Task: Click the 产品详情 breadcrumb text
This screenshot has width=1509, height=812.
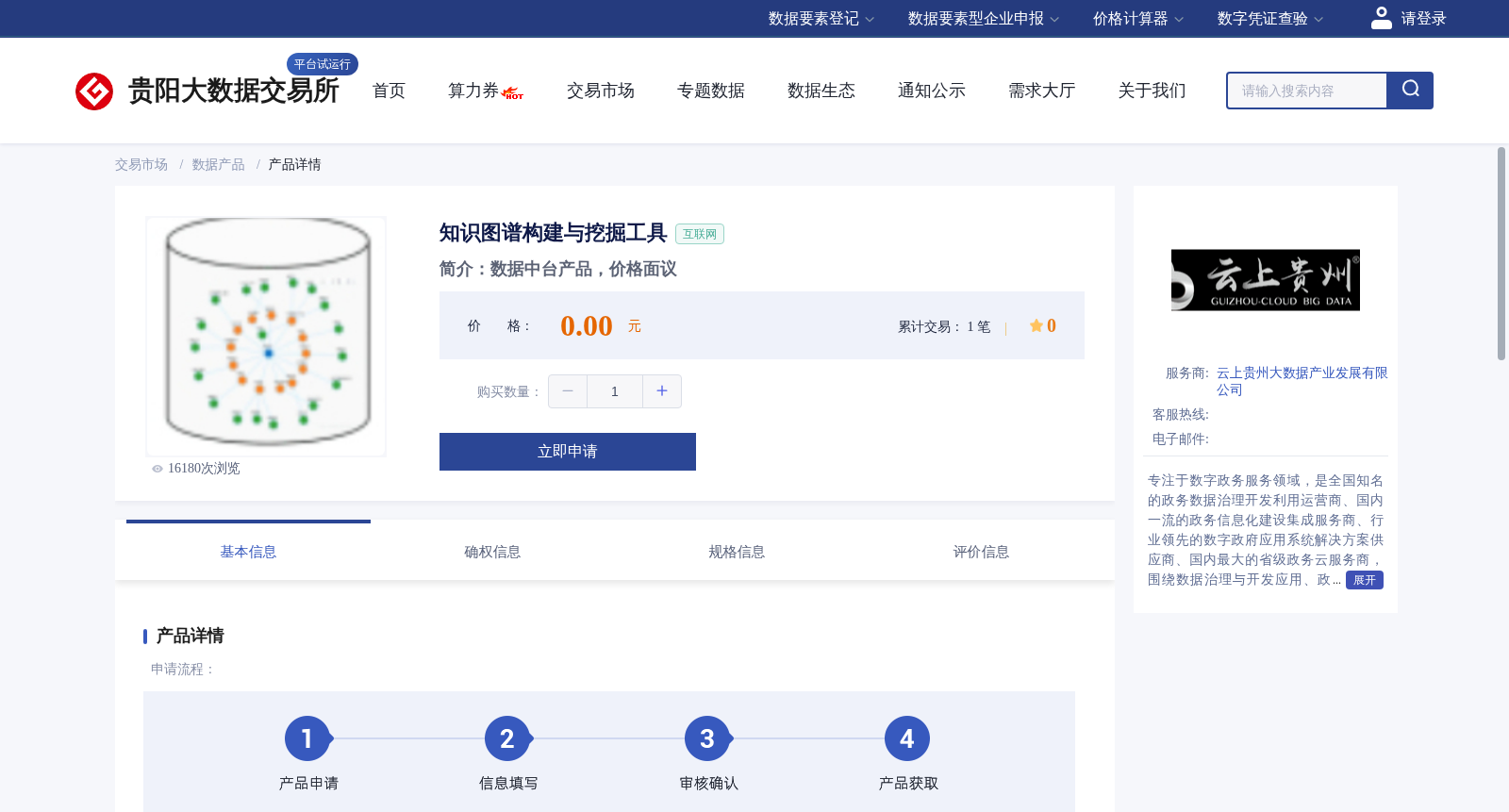Action: pos(294,165)
